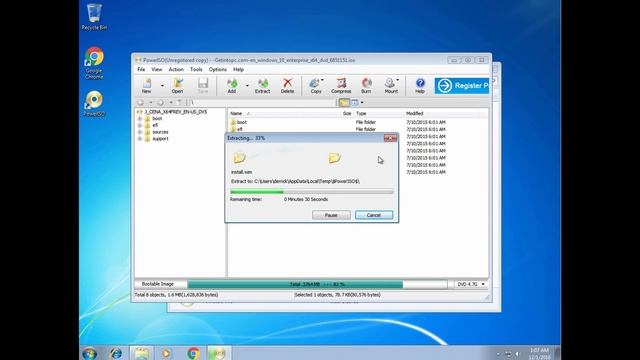Viewport: 640px width, 360px height.
Task: Open the Mount button dropdown arrow
Action: [x=398, y=80]
